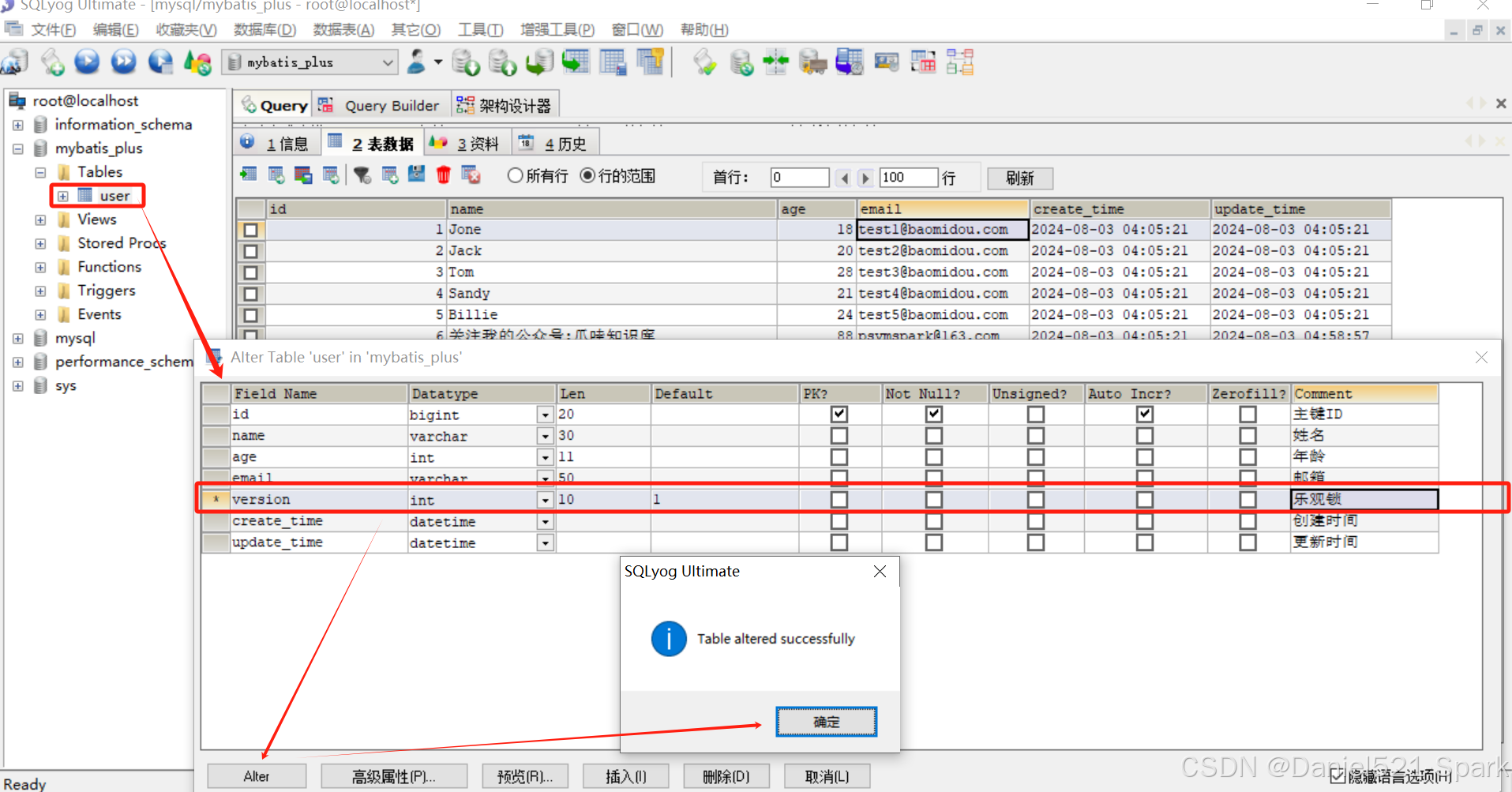The image size is (1512, 792).
Task: Expand the Triggers folder node
Action: tap(40, 291)
